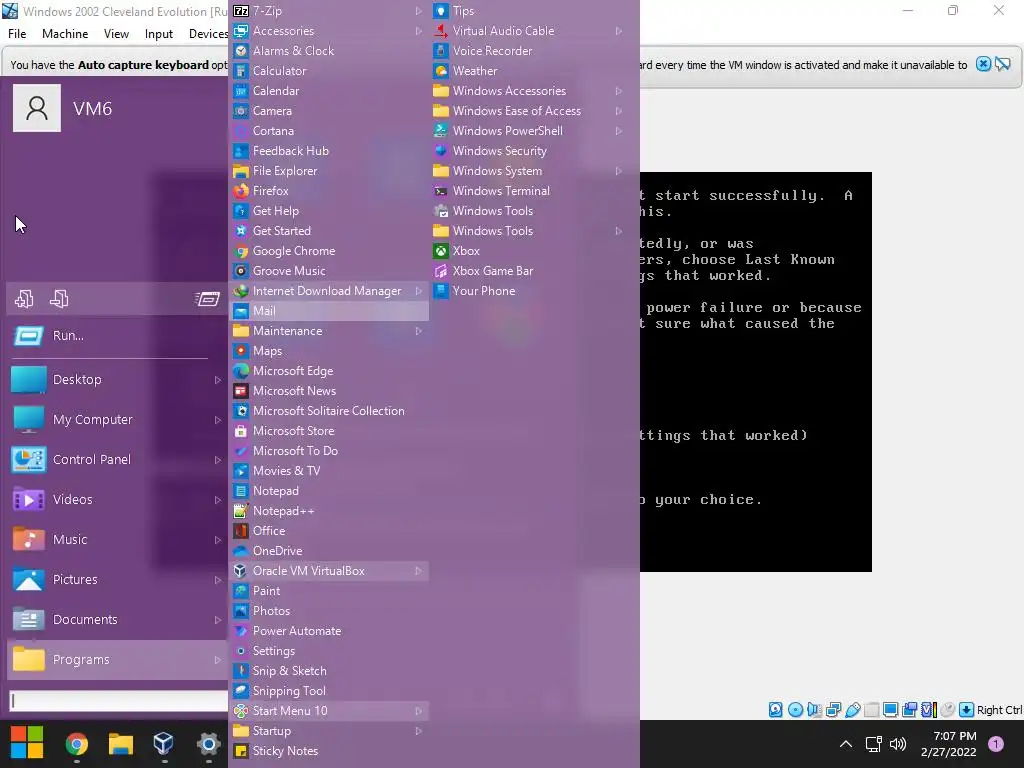Open File Explorer from the taskbar

(121, 744)
